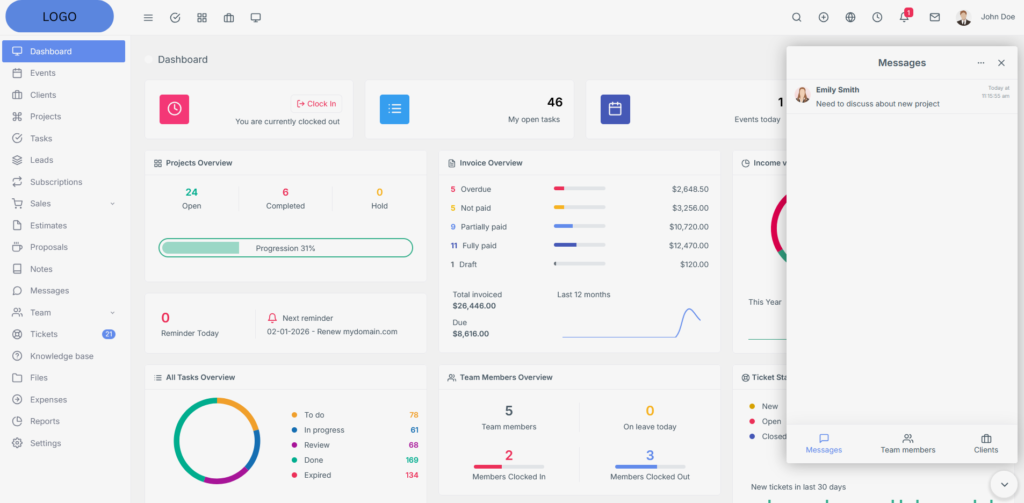The image size is (1024, 503).
Task: Expand the Team submenu in sidebar
Action: tap(63, 313)
